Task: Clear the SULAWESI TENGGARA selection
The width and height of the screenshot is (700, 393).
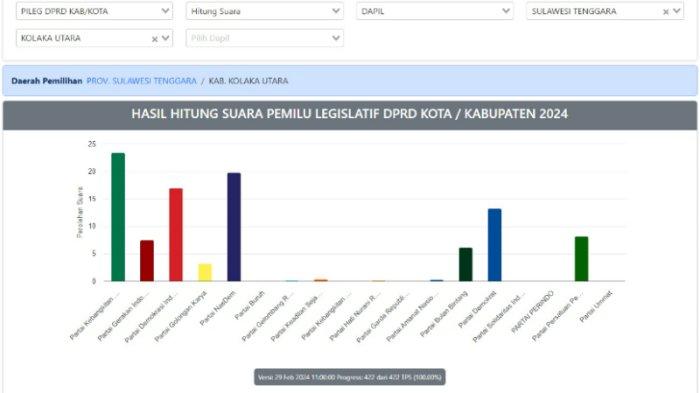Action: (666, 12)
